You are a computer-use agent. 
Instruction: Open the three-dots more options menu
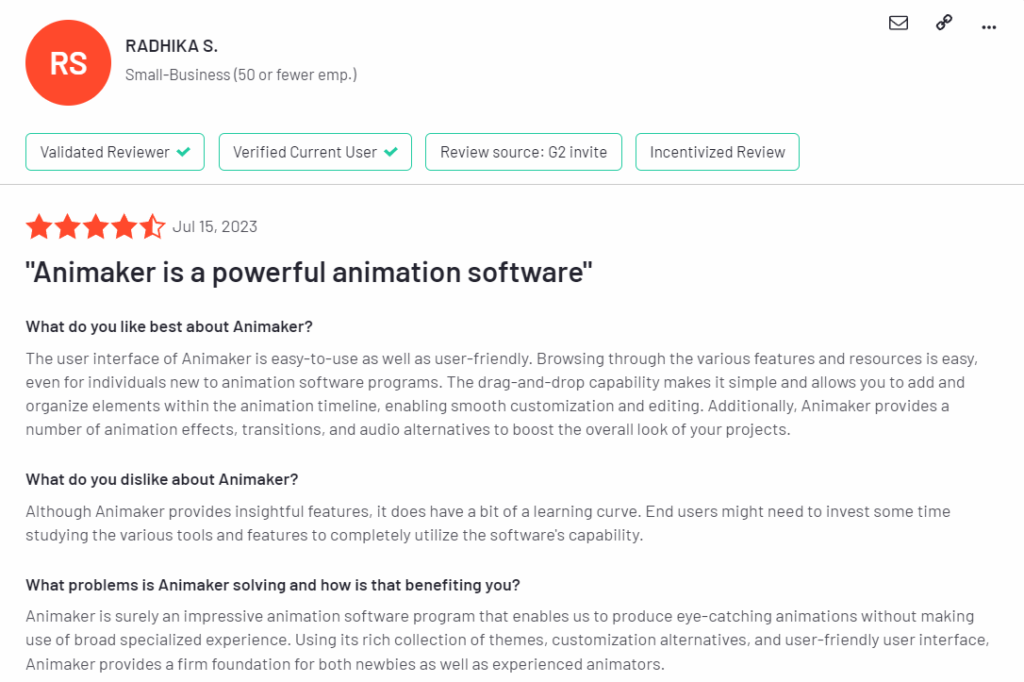(x=989, y=27)
